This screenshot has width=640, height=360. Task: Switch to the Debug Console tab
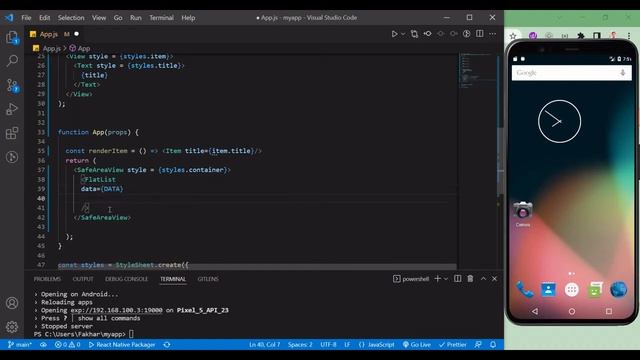[x=127, y=279]
